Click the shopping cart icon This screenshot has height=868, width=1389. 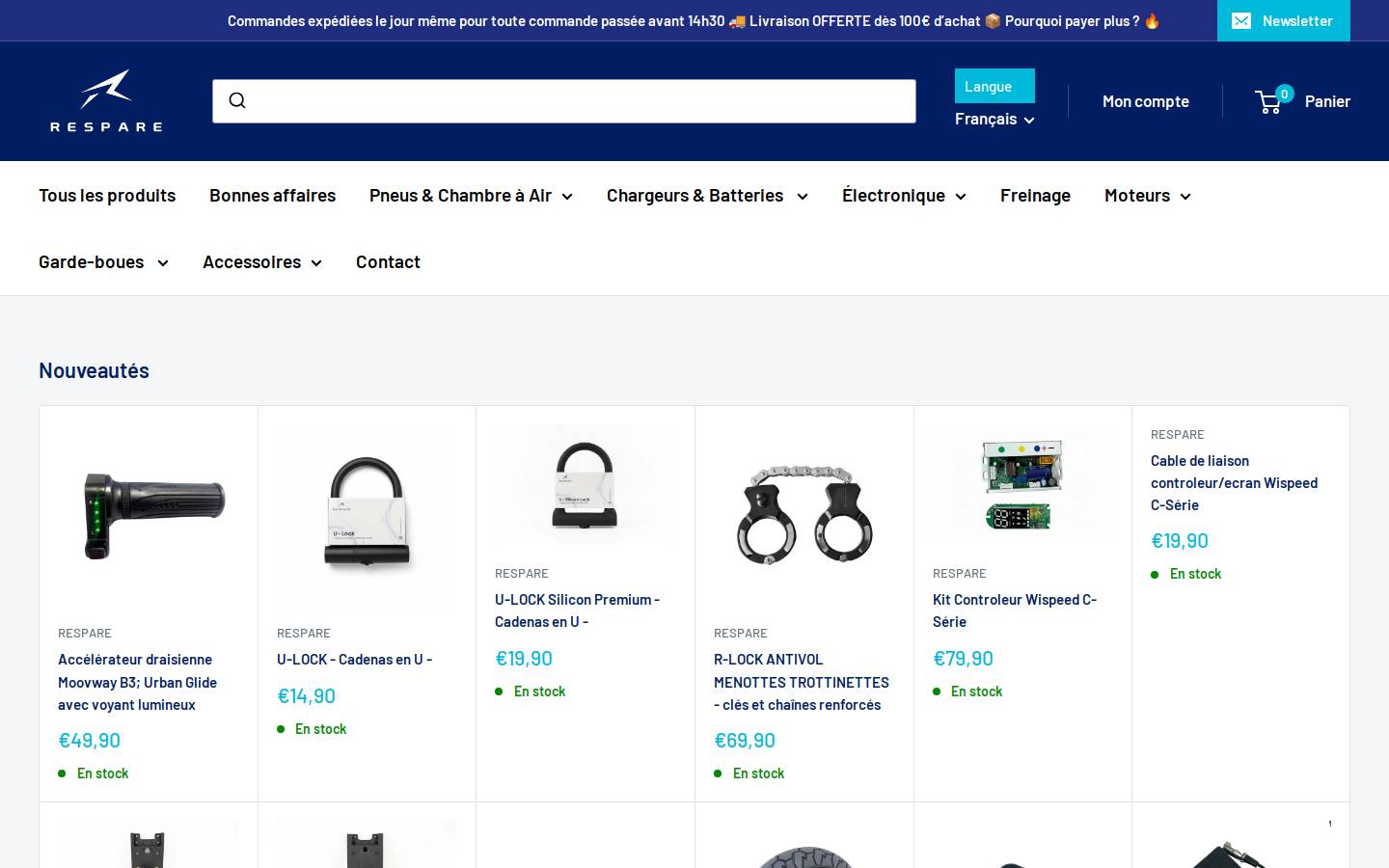[x=1269, y=101]
